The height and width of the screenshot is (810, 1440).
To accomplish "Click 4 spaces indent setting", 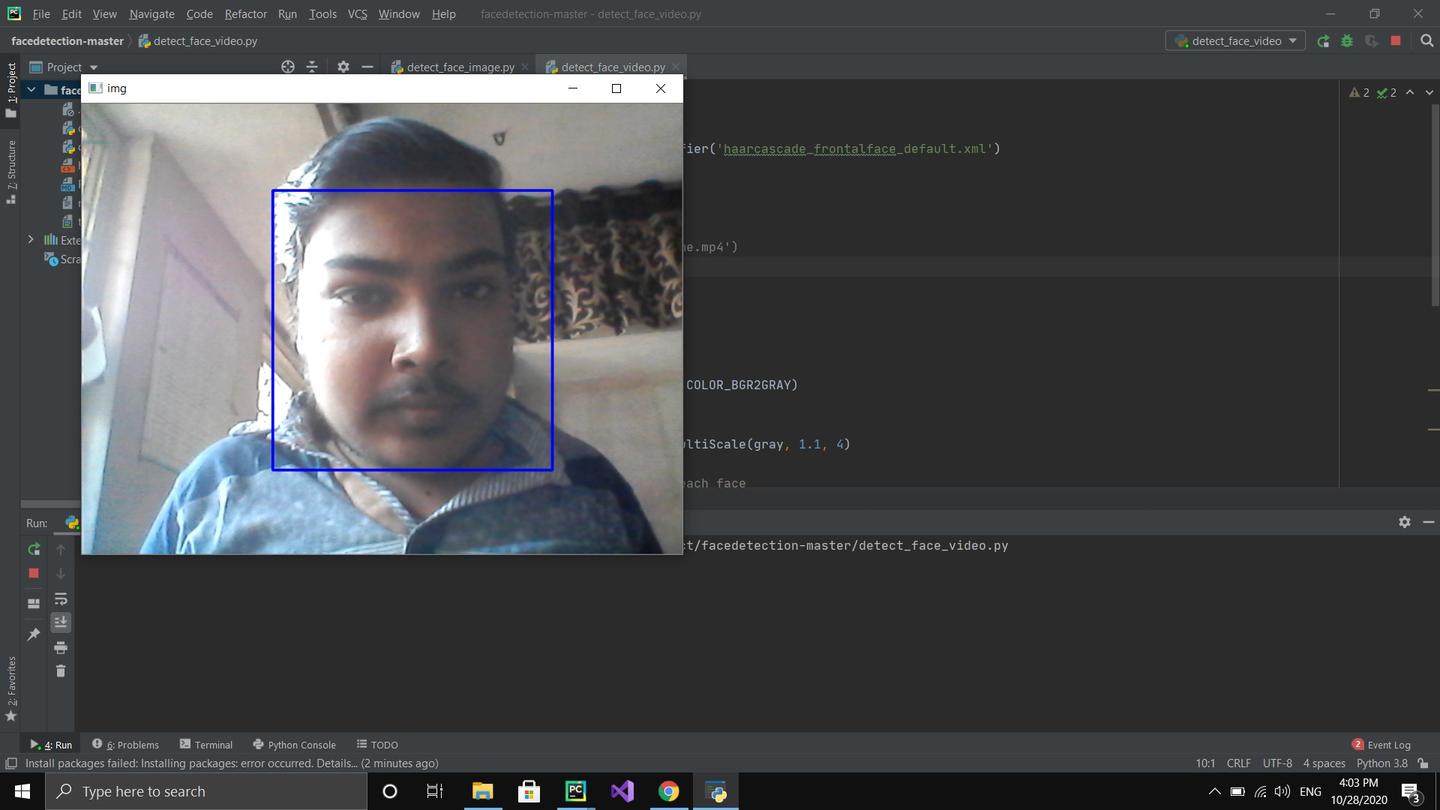I will (x=1324, y=763).
